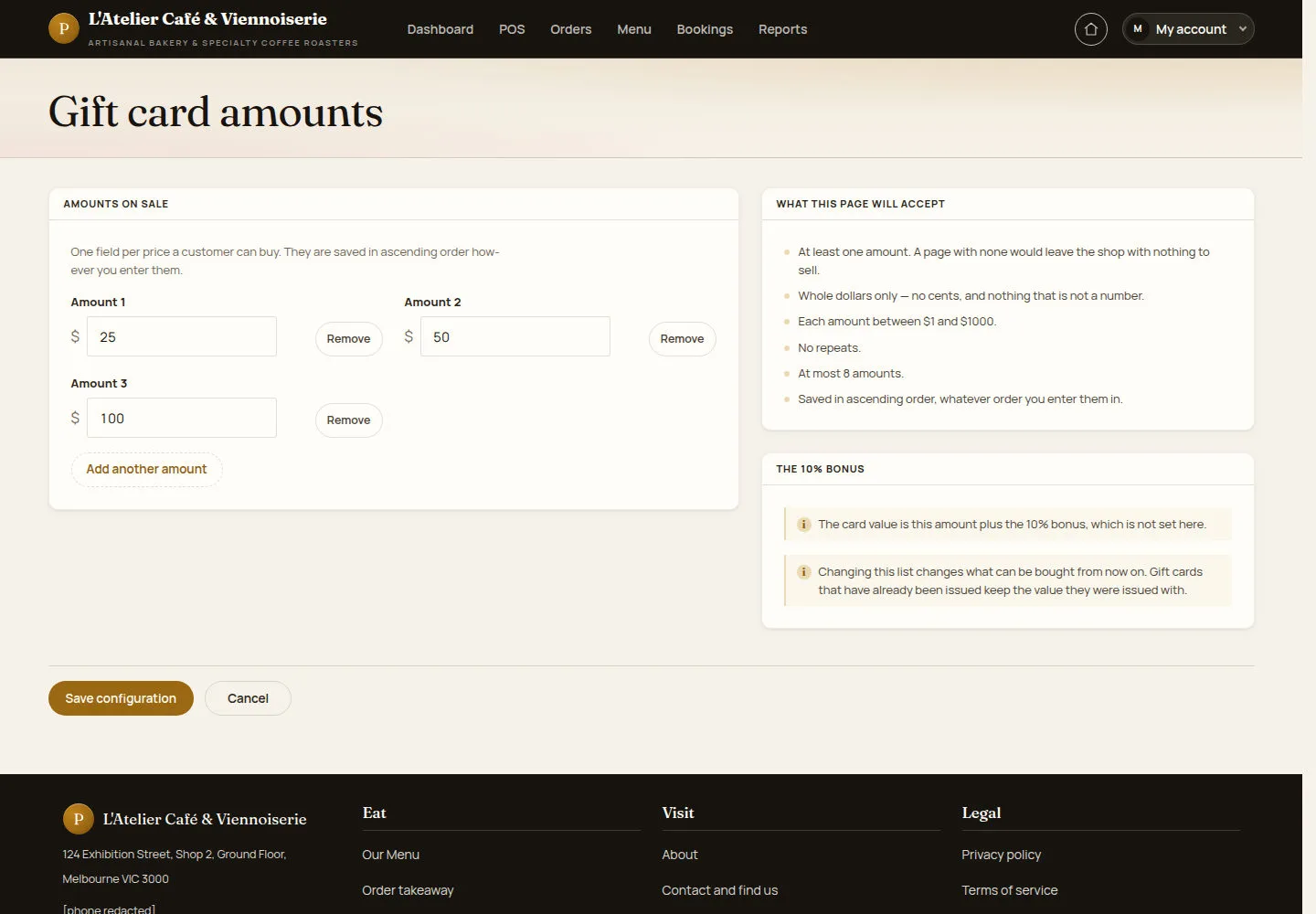Screen dimensions: 1316x914
Task: Click 'At most 8 amounts.' rule
Action: point(851,374)
